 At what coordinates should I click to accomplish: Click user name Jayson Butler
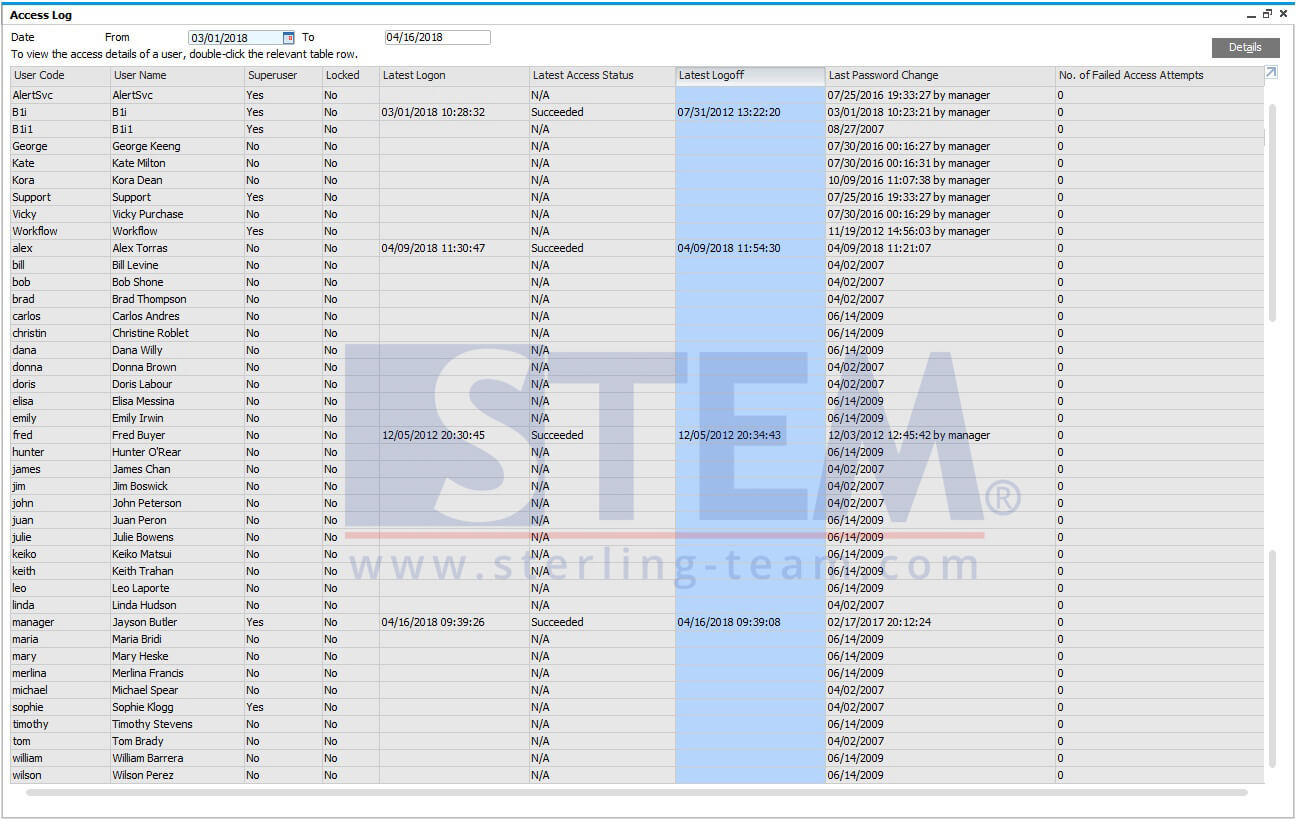pos(145,622)
